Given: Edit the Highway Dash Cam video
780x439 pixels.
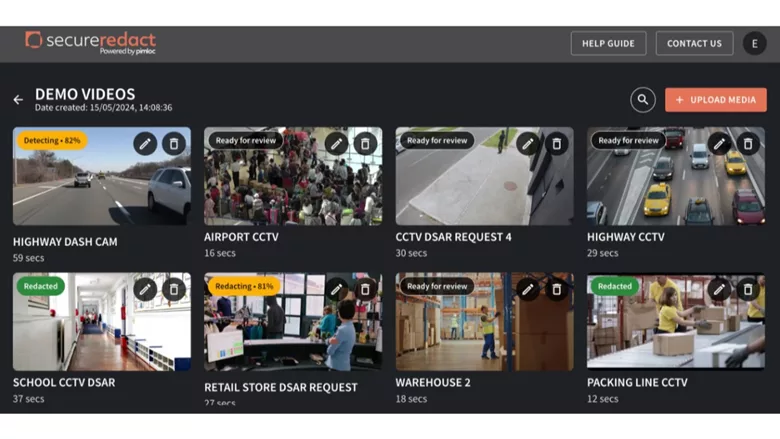Looking at the screenshot, I should tap(145, 144).
